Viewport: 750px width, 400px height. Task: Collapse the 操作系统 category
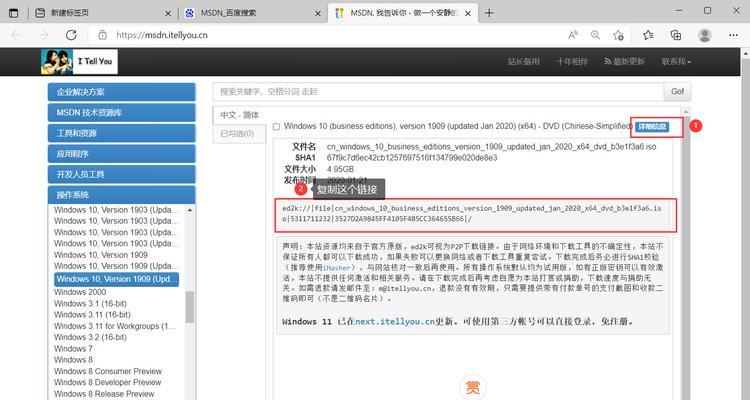point(121,195)
